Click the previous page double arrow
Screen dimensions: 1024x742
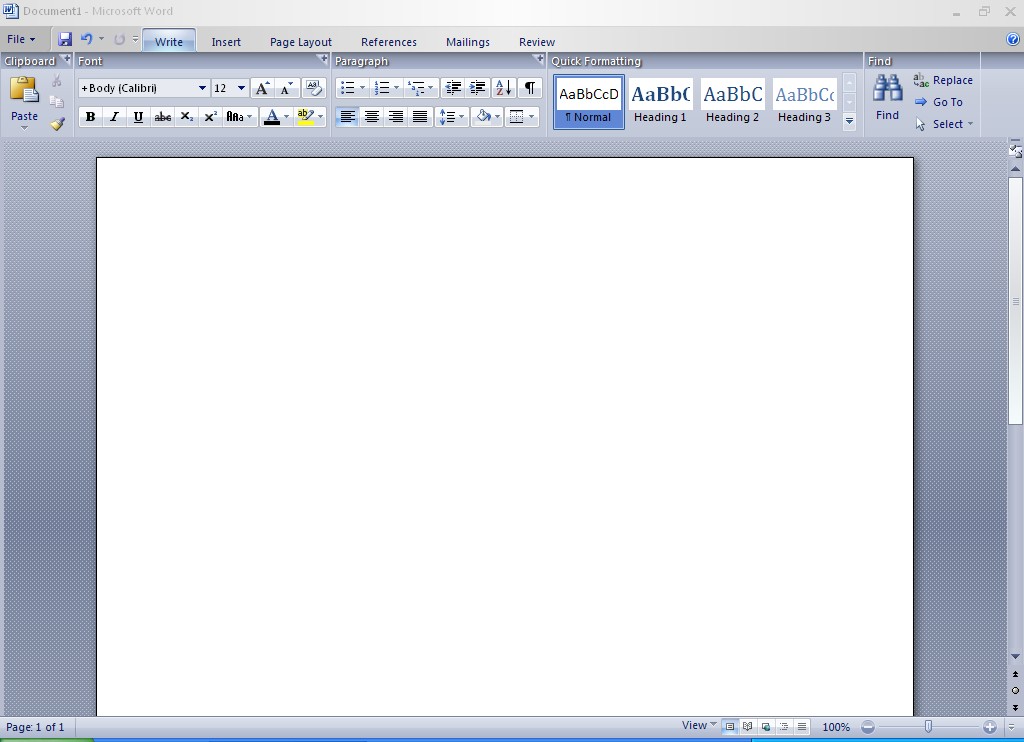1015,674
